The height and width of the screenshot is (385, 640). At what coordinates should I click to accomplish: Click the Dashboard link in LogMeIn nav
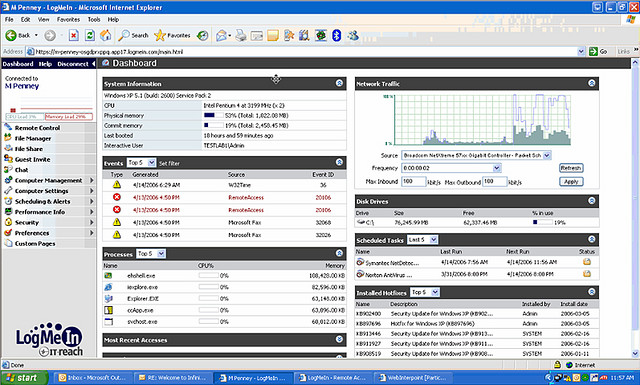coord(18,64)
